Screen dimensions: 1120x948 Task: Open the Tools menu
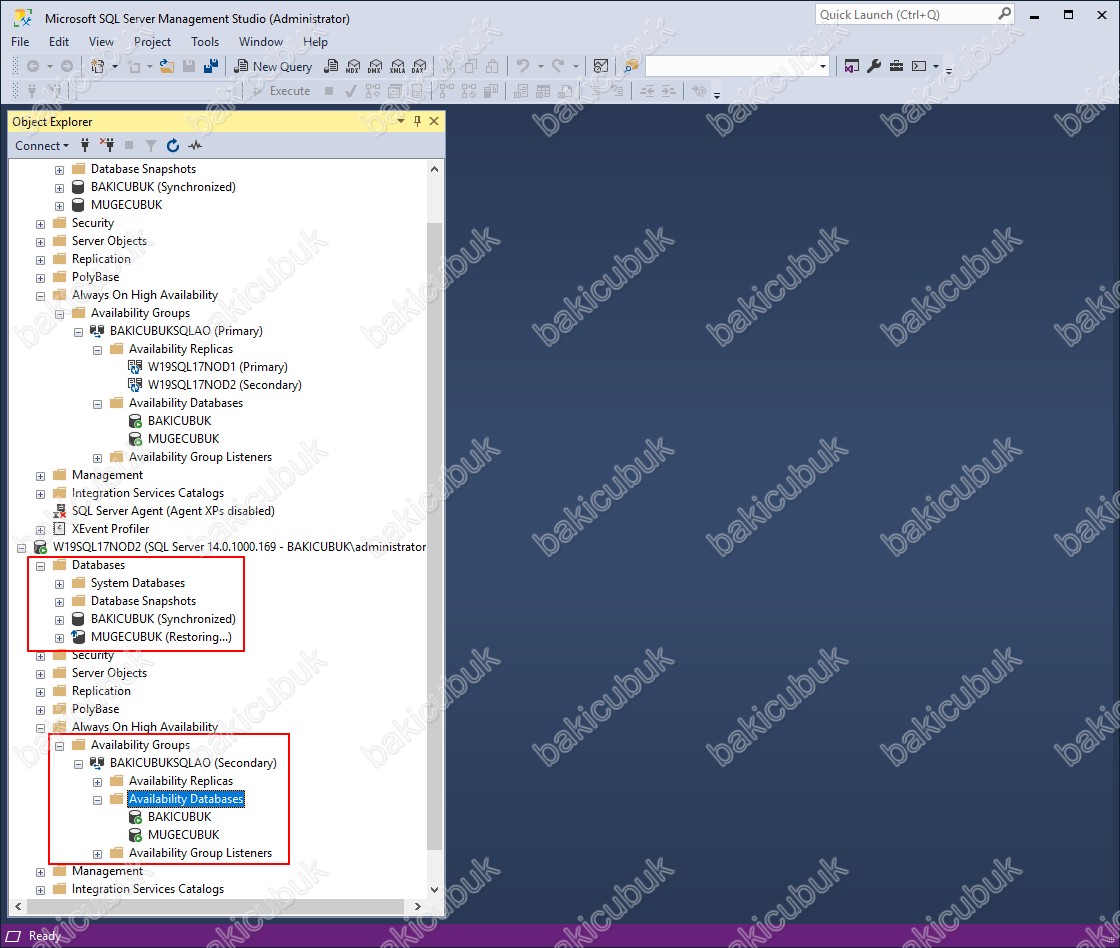coord(205,41)
